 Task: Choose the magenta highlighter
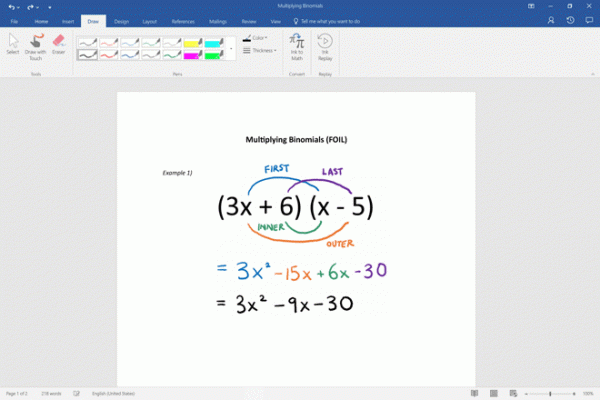pyautogui.click(x=193, y=55)
